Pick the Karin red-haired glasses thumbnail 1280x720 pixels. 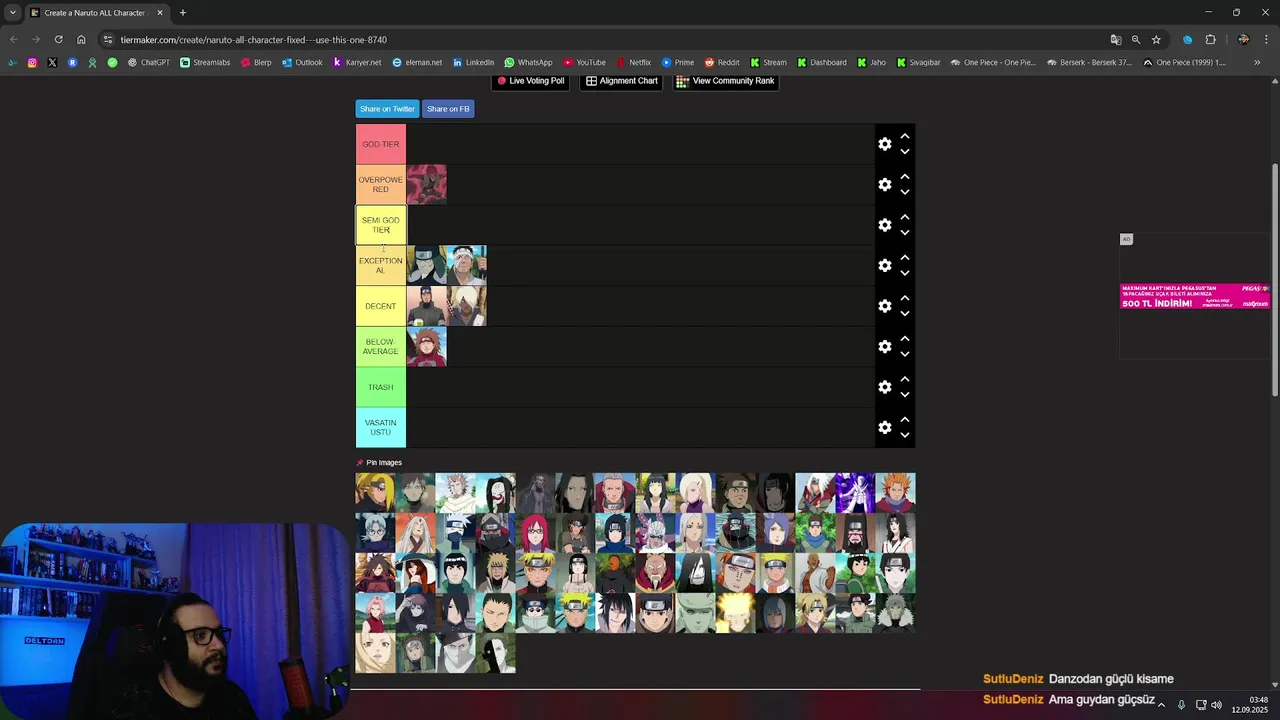[535, 533]
